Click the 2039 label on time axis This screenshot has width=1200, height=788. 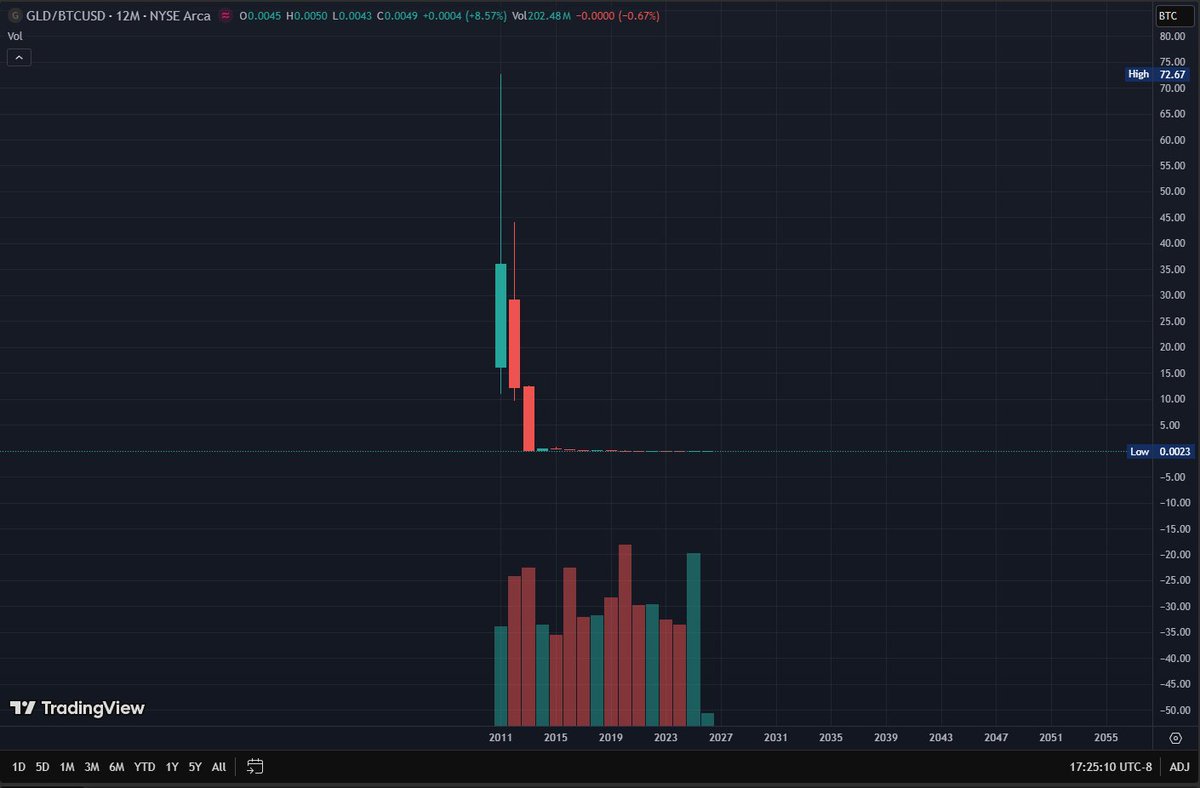pos(886,737)
